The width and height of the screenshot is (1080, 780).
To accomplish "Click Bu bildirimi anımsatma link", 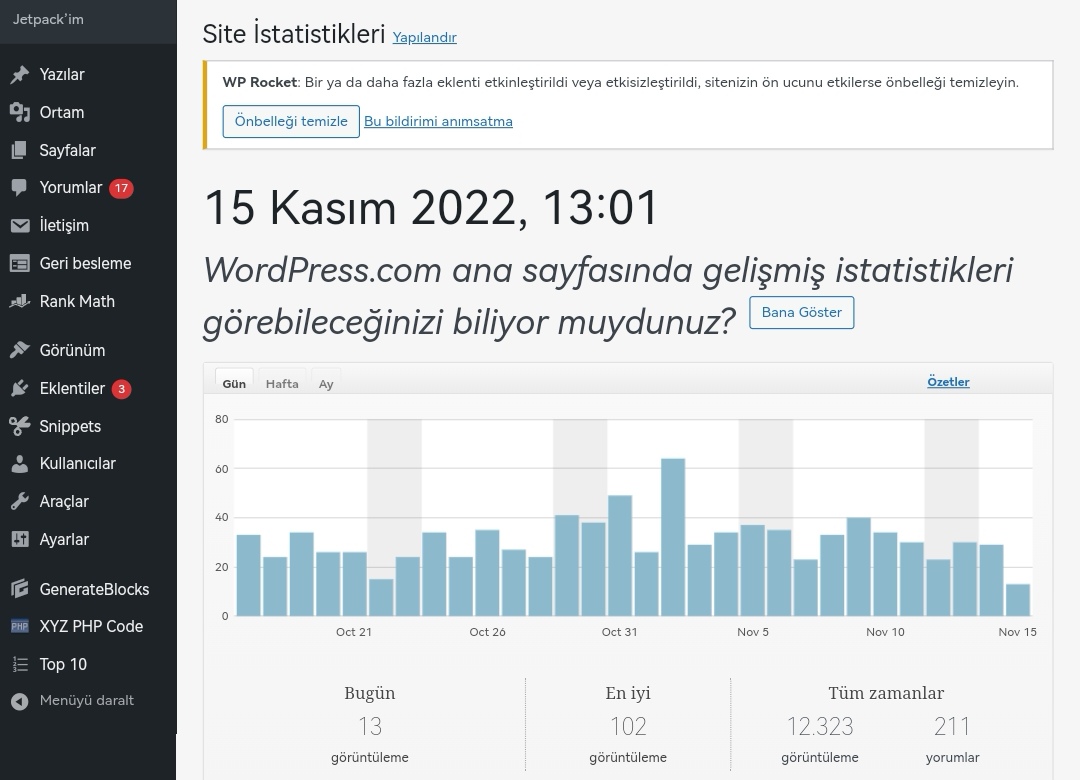I will (x=438, y=121).
